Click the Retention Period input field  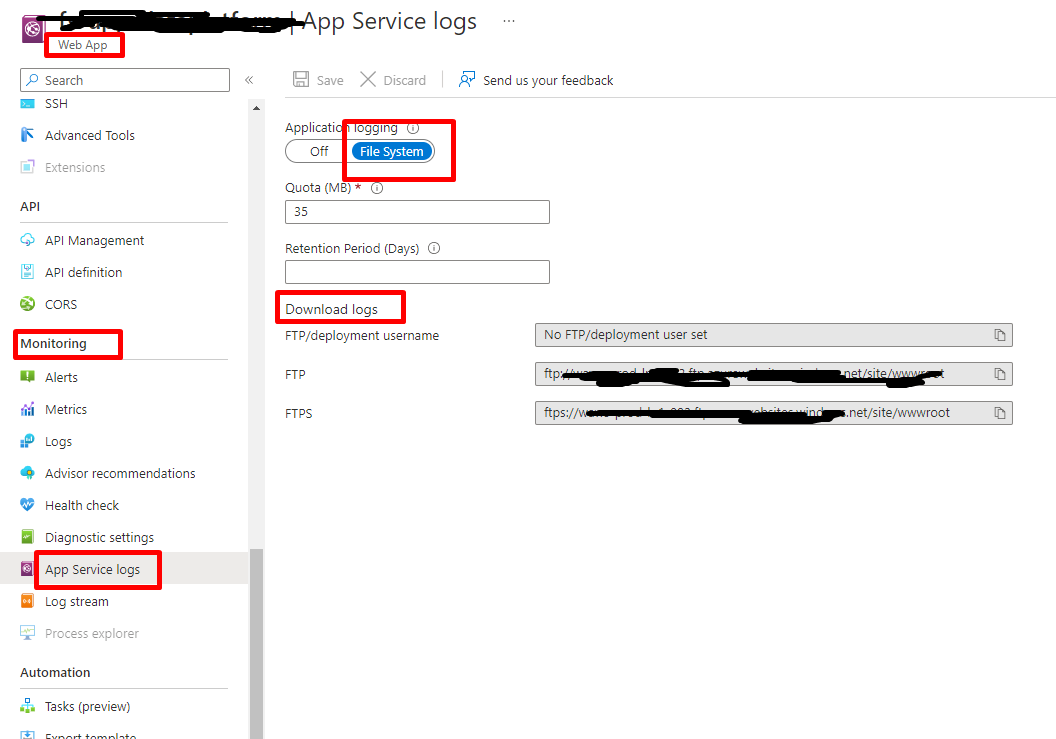[x=417, y=271]
